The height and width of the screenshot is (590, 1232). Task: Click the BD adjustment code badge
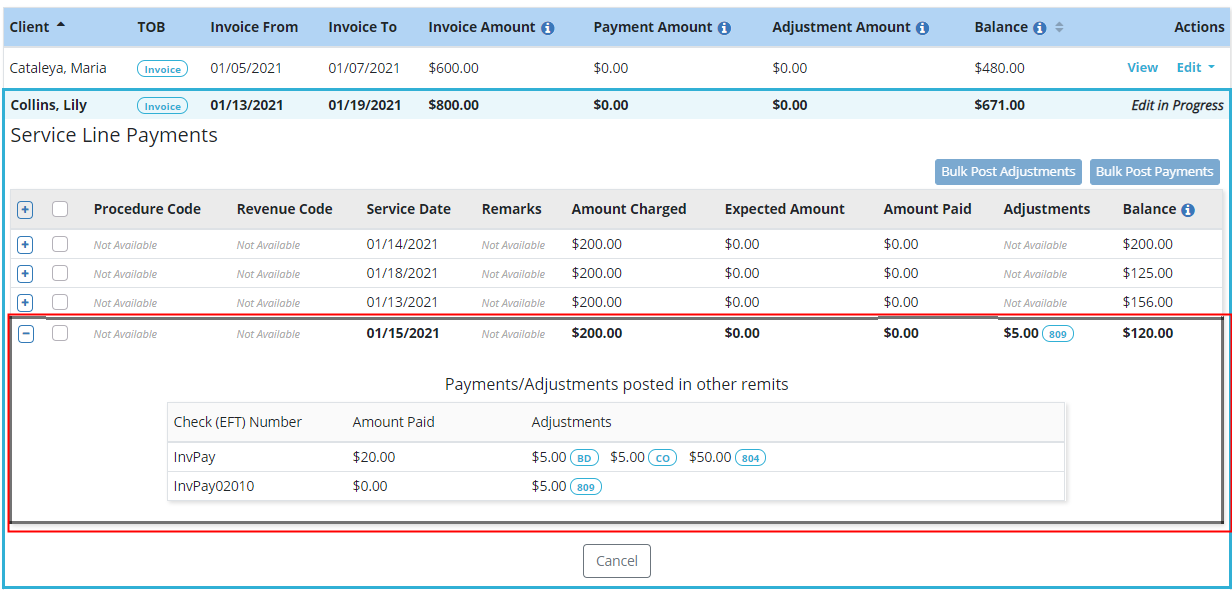pos(585,458)
